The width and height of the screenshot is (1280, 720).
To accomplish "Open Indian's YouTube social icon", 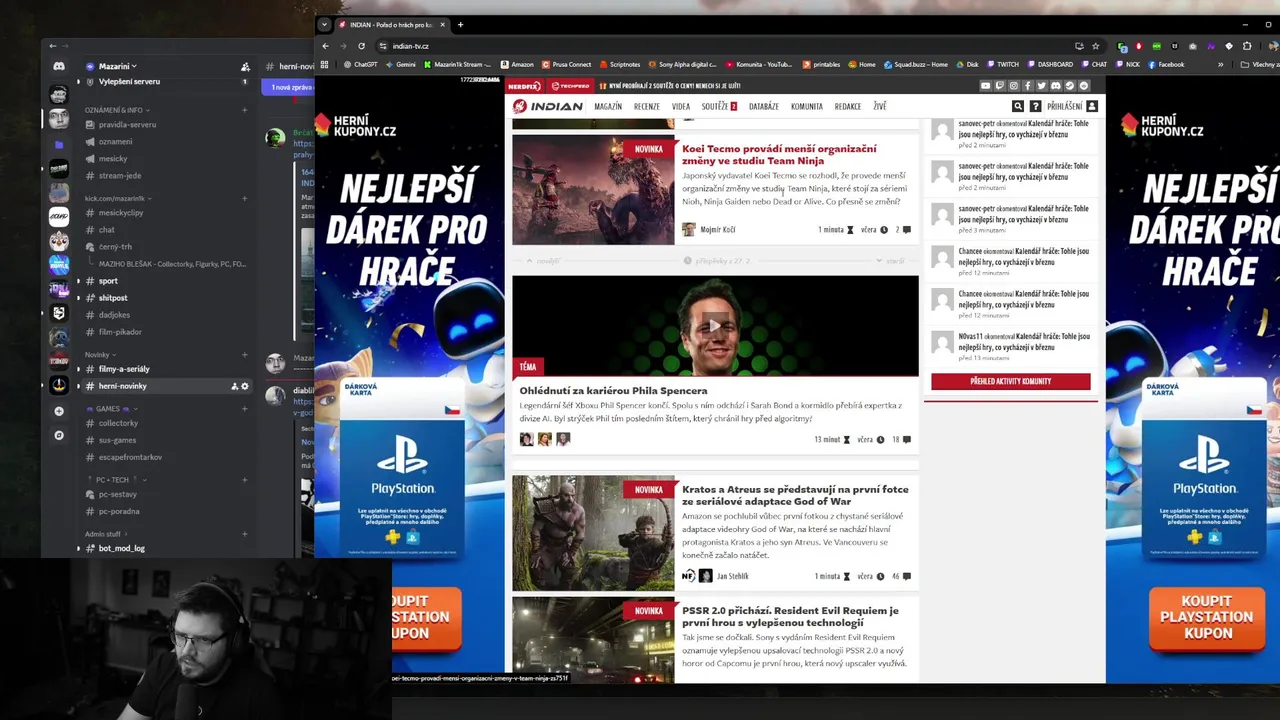I will pos(985,86).
